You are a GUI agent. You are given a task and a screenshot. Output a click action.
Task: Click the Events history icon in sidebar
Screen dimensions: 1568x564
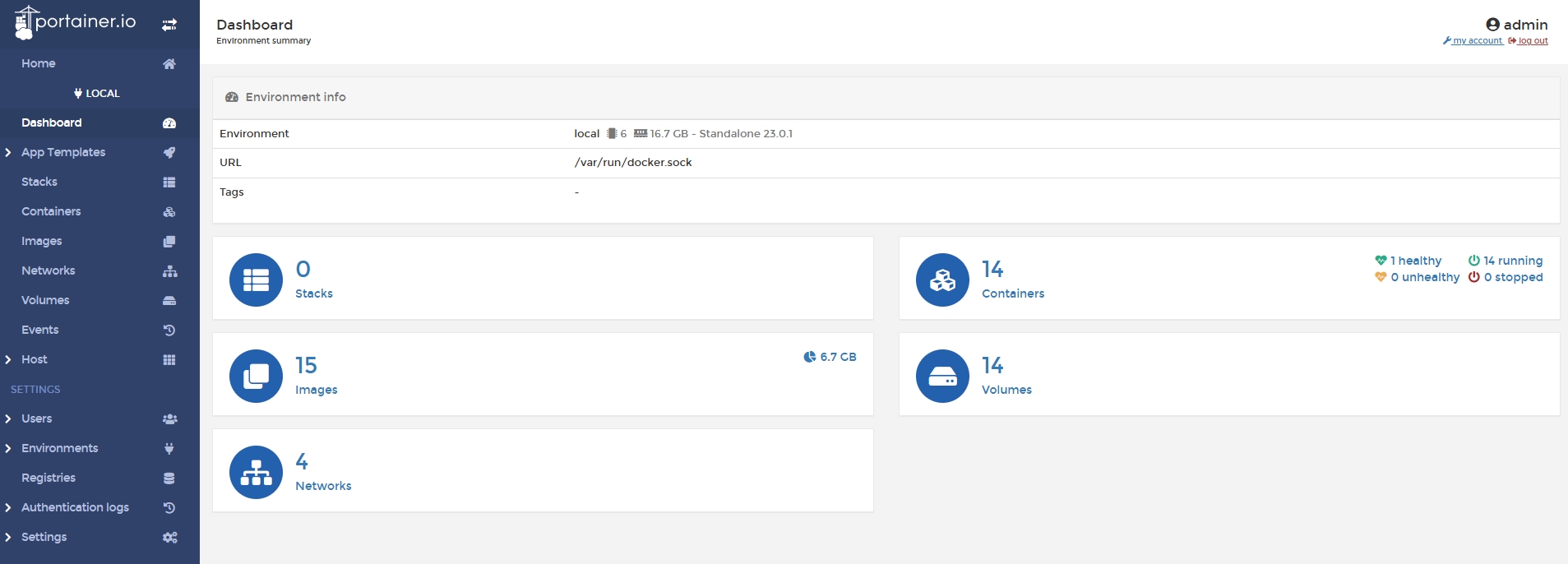tap(169, 331)
